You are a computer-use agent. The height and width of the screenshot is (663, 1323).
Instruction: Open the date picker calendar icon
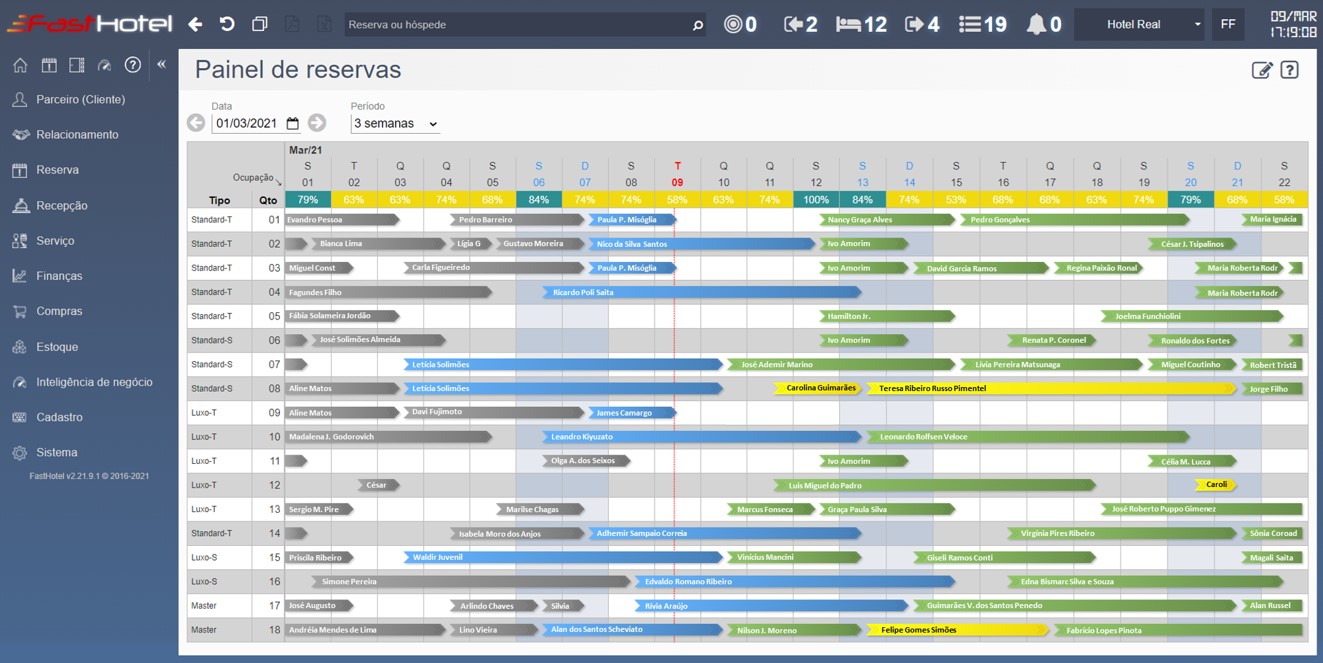[293, 124]
